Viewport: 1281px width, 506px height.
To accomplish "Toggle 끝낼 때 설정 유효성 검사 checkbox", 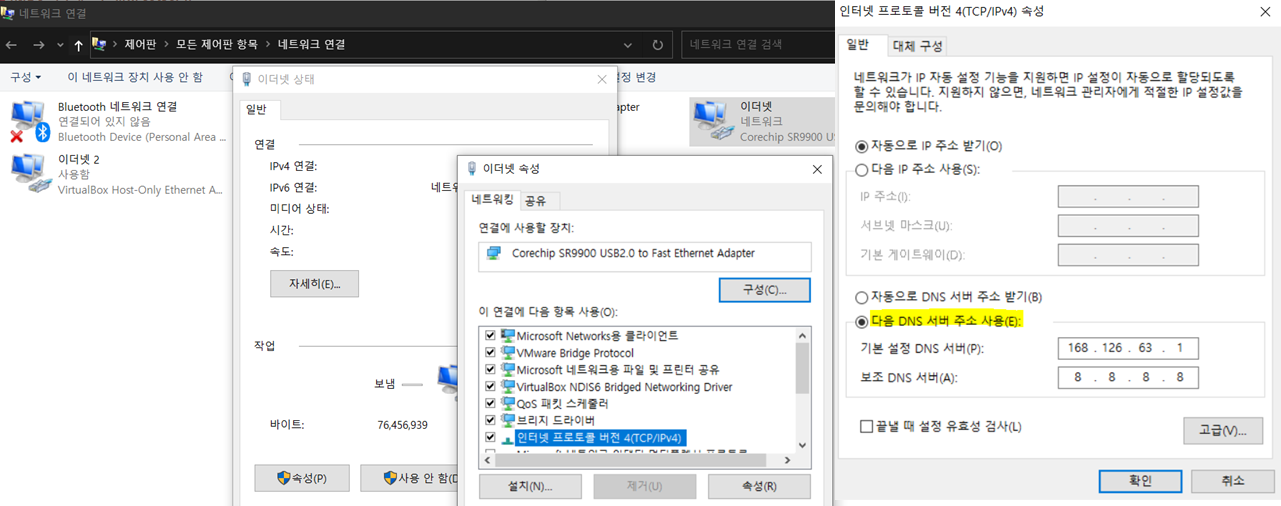I will (866, 427).
